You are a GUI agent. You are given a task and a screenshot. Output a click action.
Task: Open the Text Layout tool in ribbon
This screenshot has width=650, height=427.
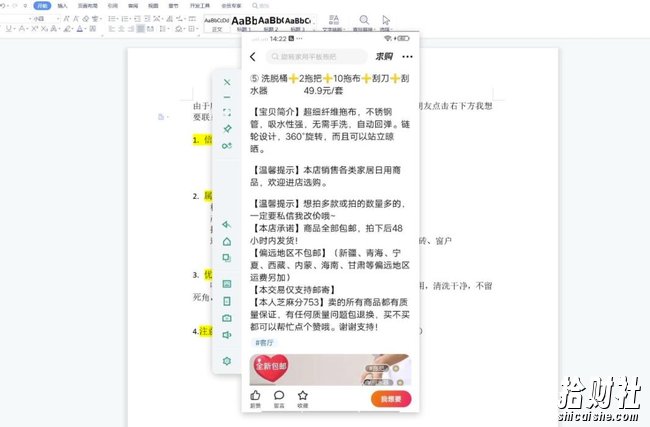tap(334, 19)
